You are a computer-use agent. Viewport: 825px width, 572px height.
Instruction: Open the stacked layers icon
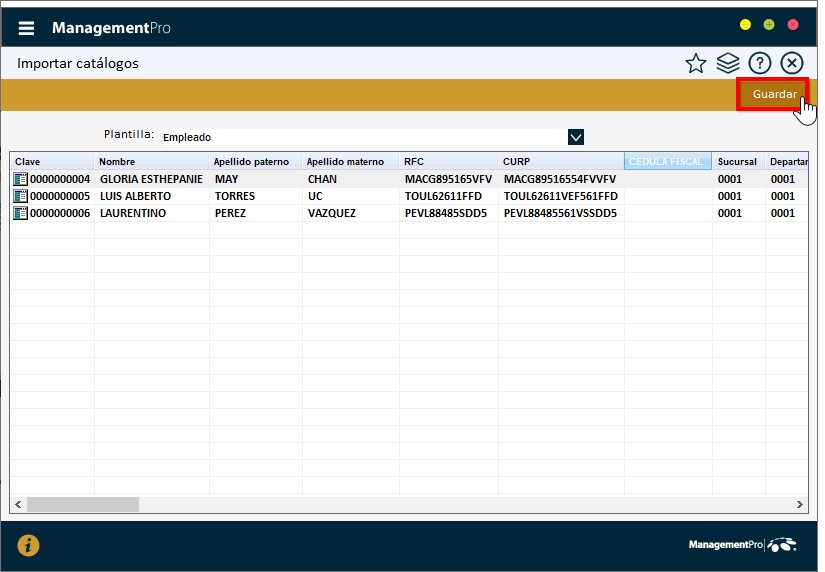click(728, 64)
